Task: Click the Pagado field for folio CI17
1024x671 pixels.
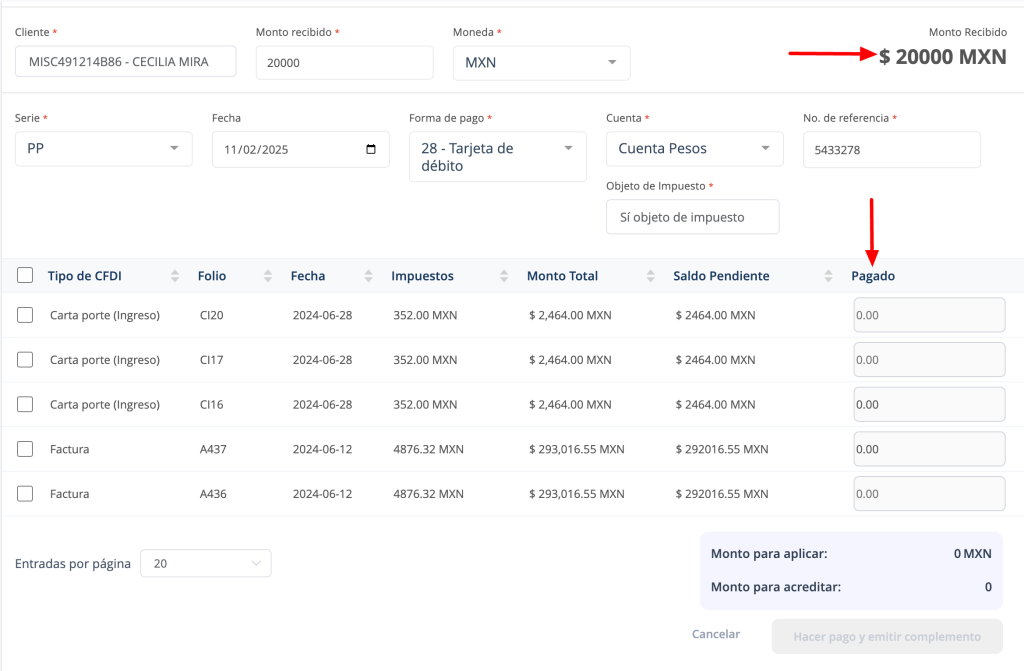Action: click(929, 359)
